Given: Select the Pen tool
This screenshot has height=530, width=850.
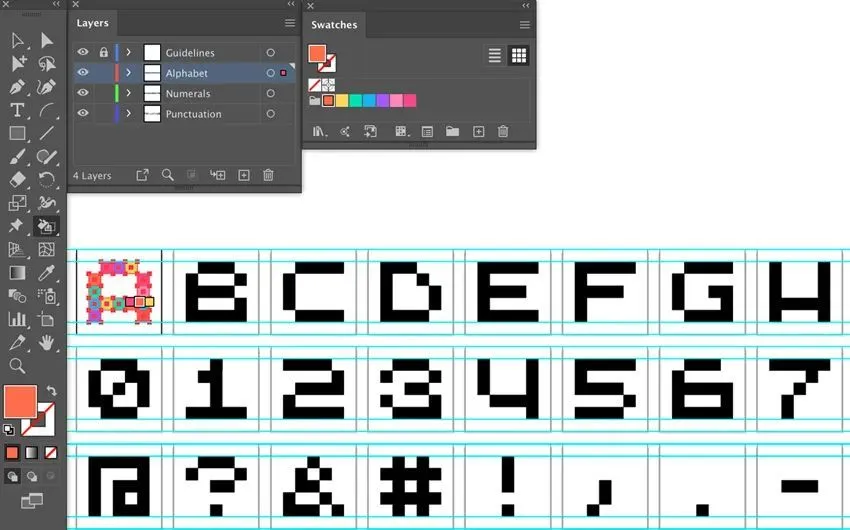Looking at the screenshot, I should click(x=17, y=87).
